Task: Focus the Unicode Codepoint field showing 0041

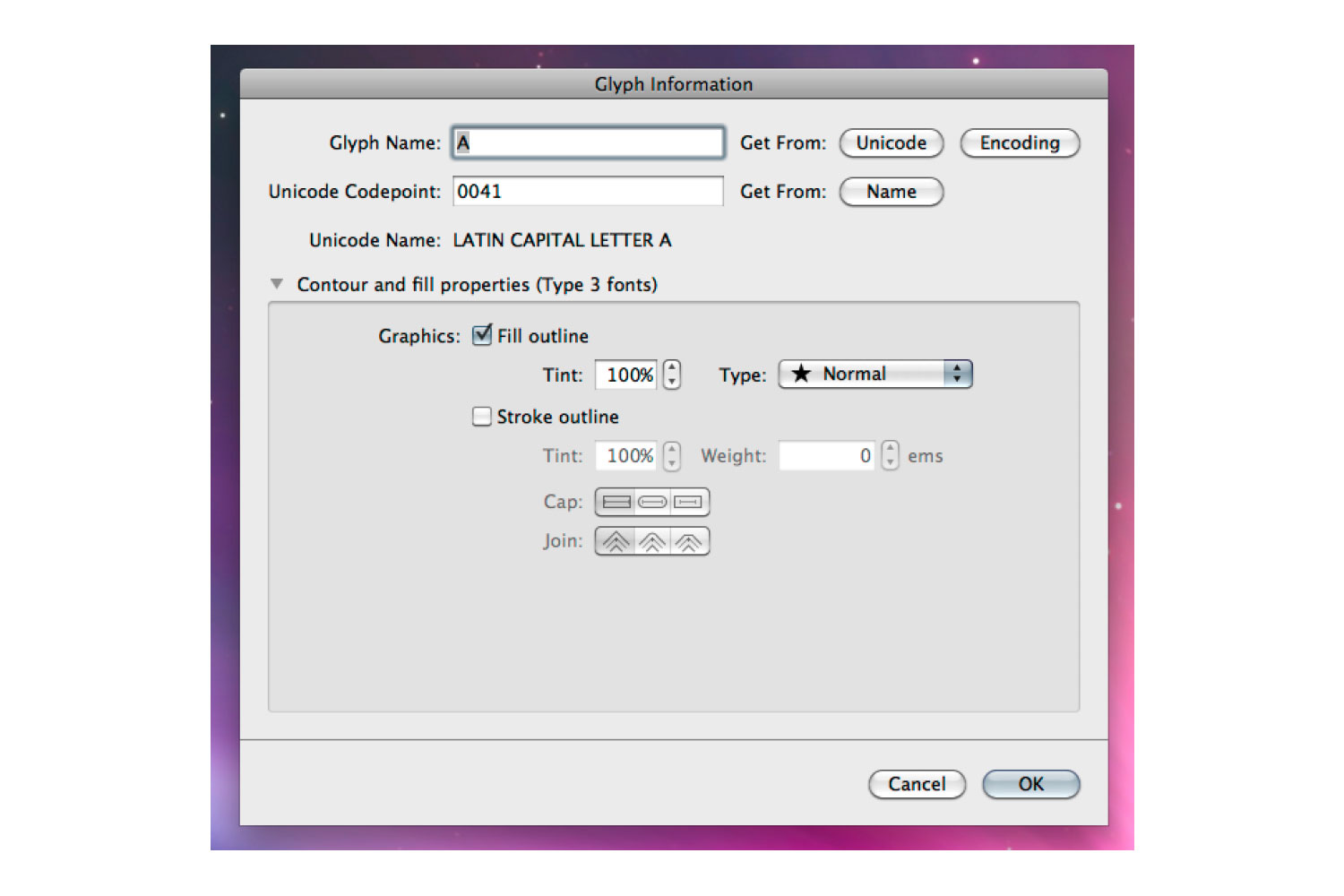Action: pos(588,192)
